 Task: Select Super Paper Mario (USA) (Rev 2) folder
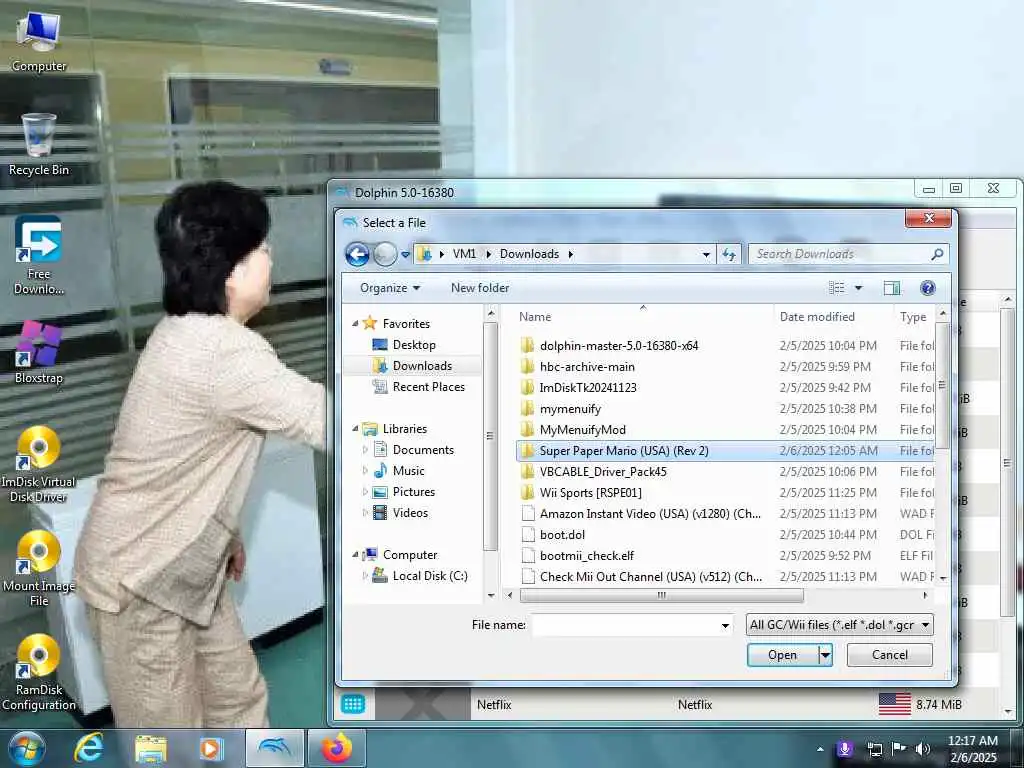click(725, 451)
